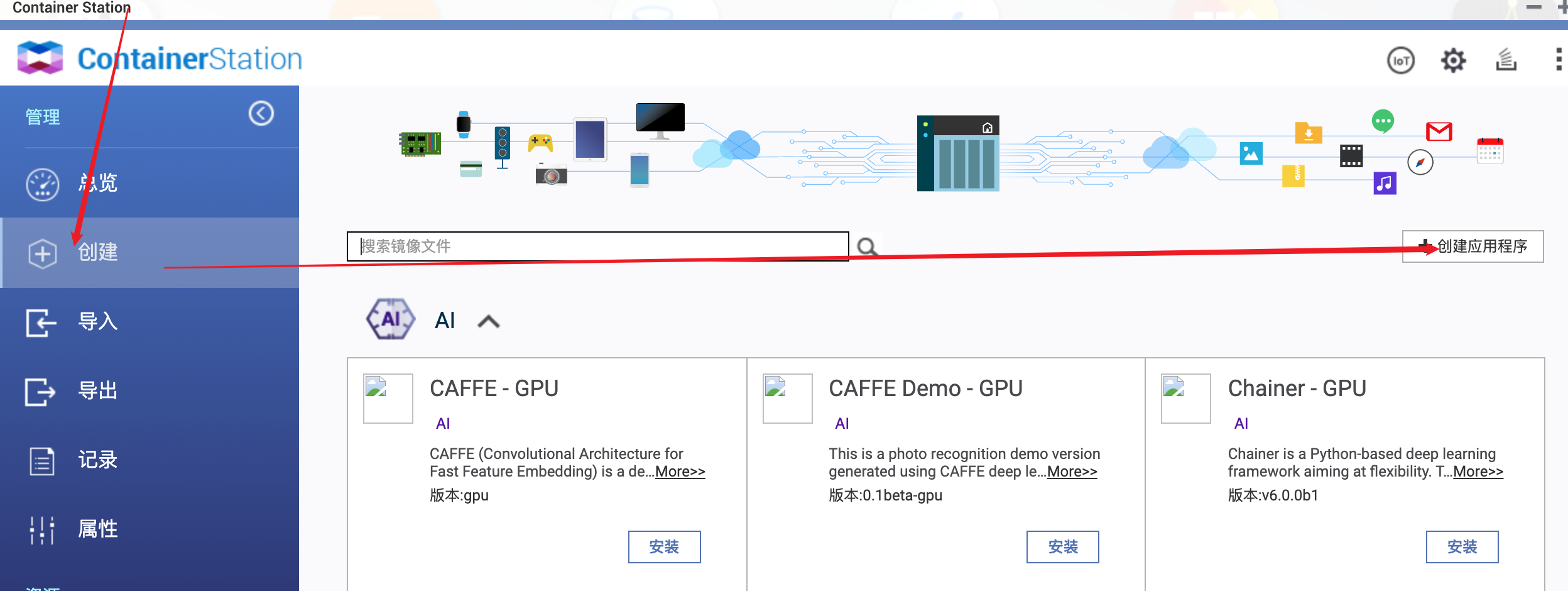This screenshot has height=591, width=1568.
Task: Select 导入 in sidebar menu
Action: coord(150,322)
